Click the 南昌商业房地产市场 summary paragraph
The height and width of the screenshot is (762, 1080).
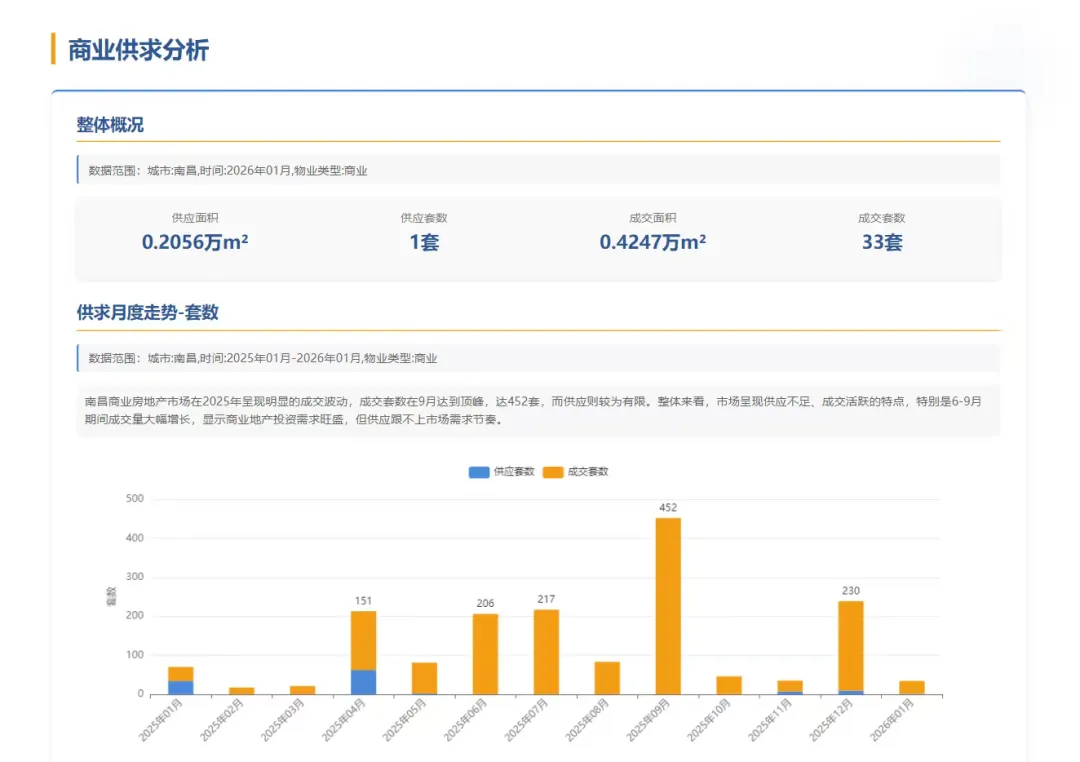538,410
